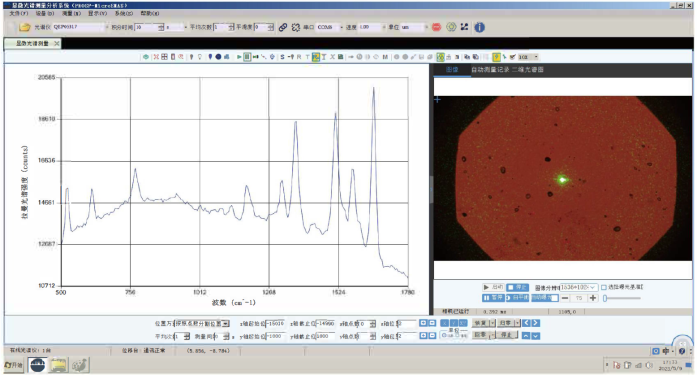Click the letter R toolbar icon
The image size is (698, 375).
click(299, 57)
